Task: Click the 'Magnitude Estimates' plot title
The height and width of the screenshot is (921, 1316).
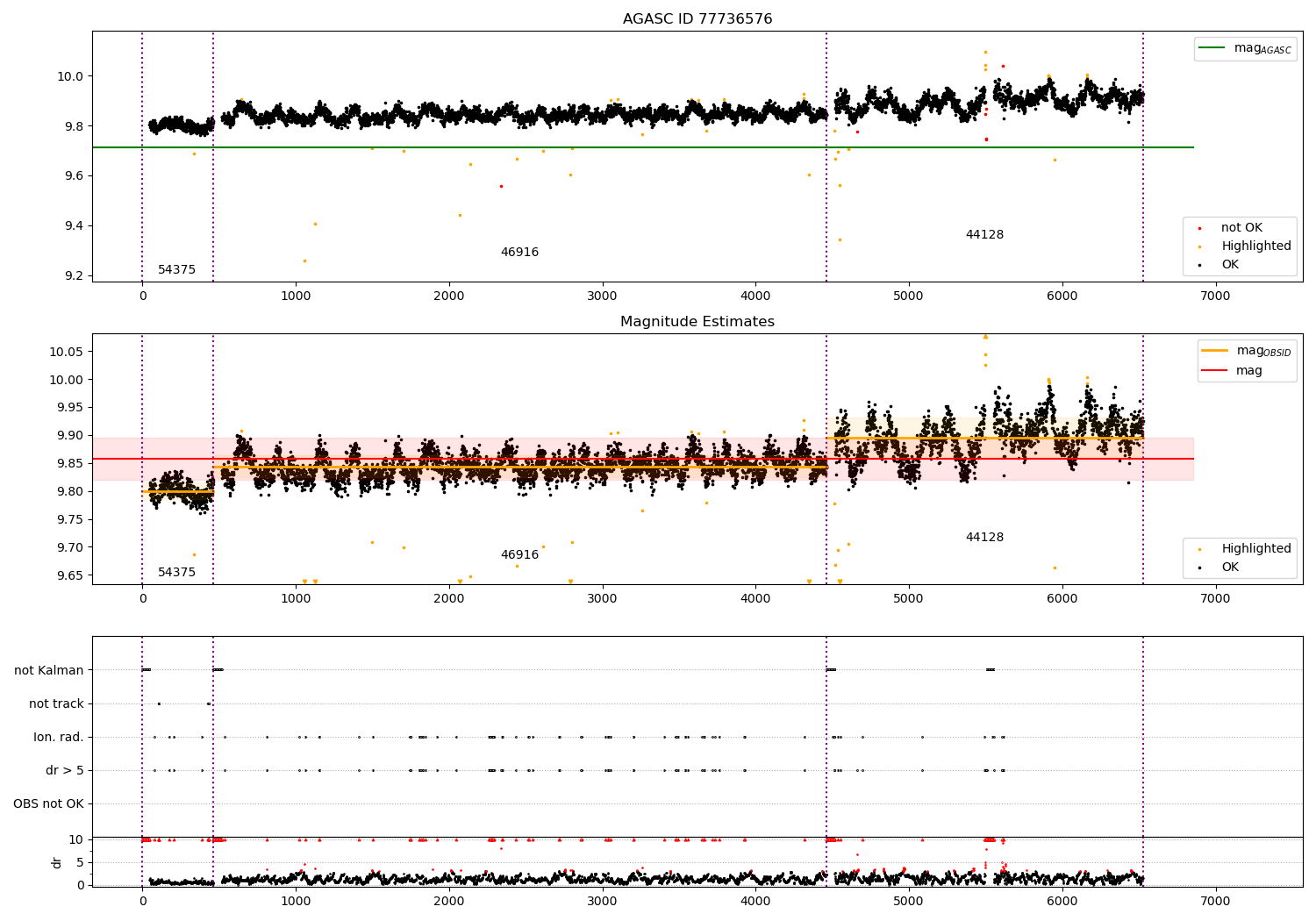Action: pos(697,322)
